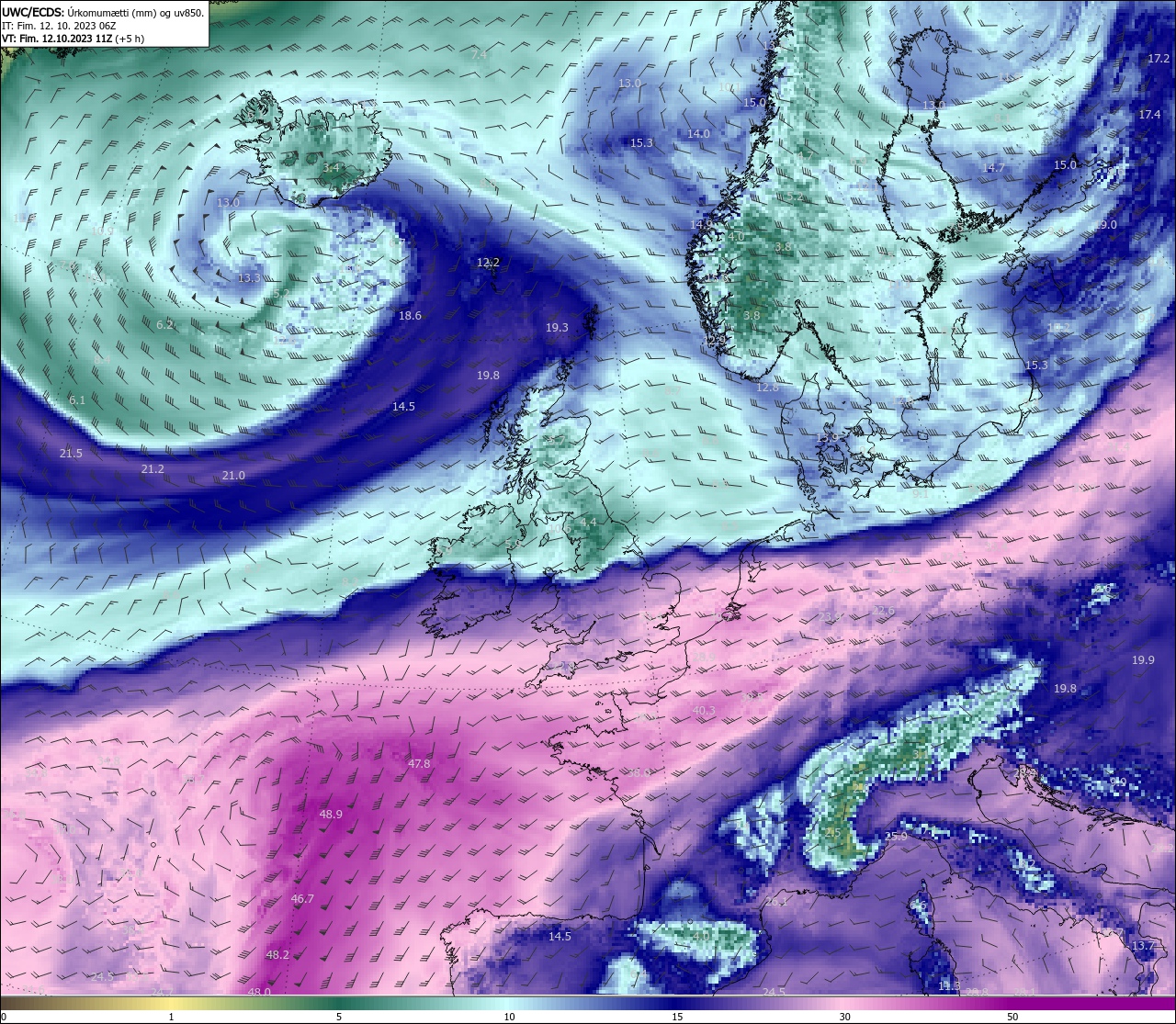Click the 48.9 value label
The image size is (1176, 1024).
(x=331, y=815)
